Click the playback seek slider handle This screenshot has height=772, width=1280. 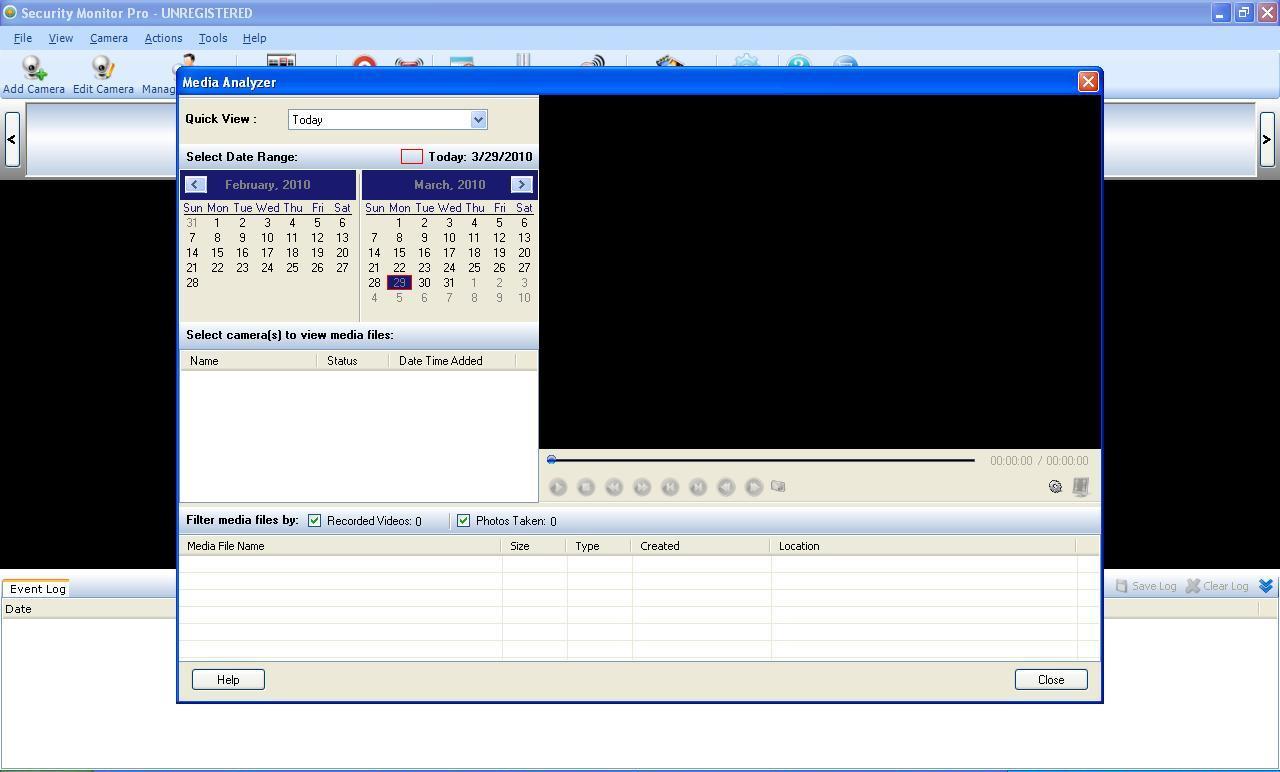coord(551,460)
